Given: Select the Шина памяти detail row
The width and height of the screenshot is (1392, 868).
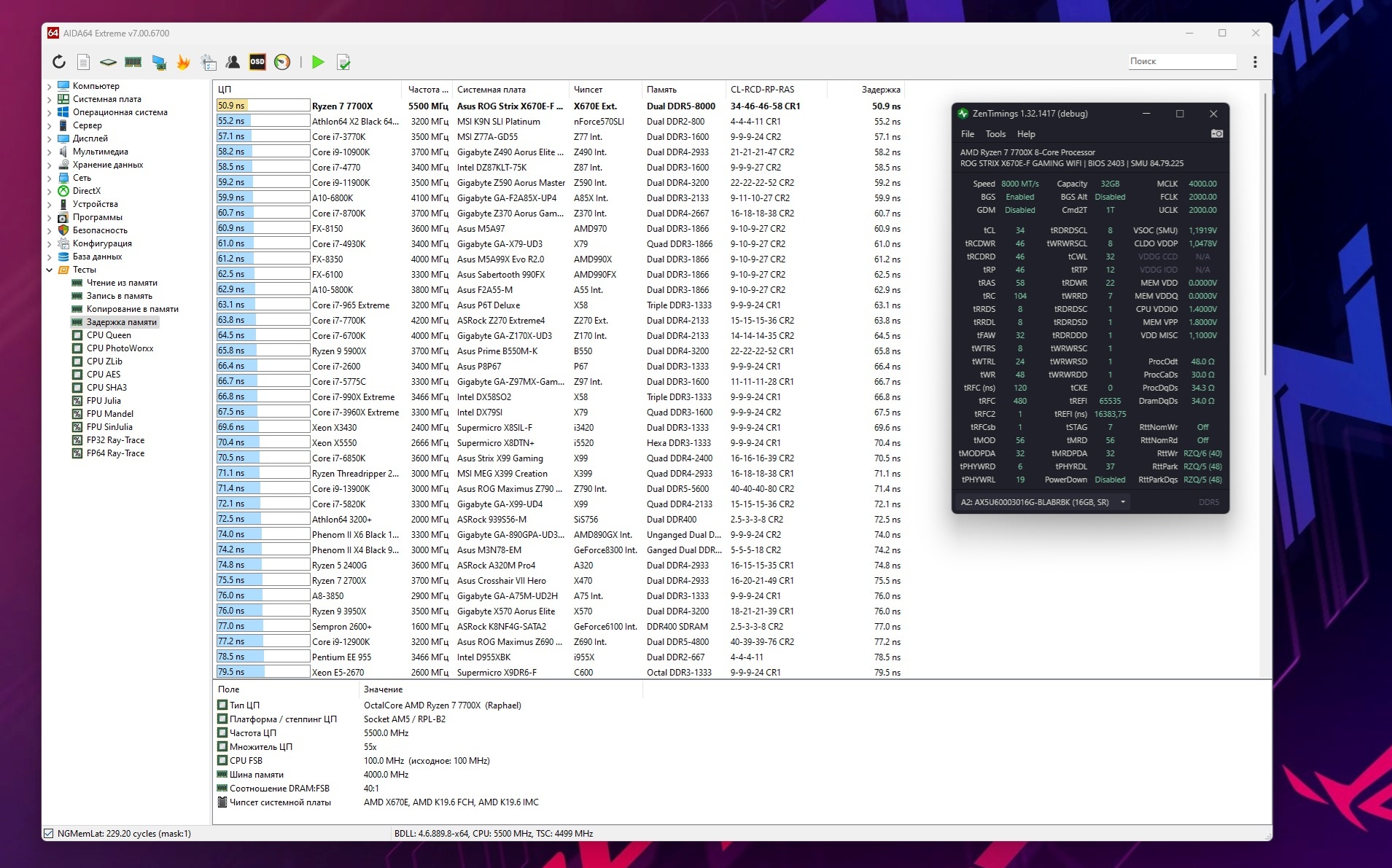Looking at the screenshot, I should 429,775.
